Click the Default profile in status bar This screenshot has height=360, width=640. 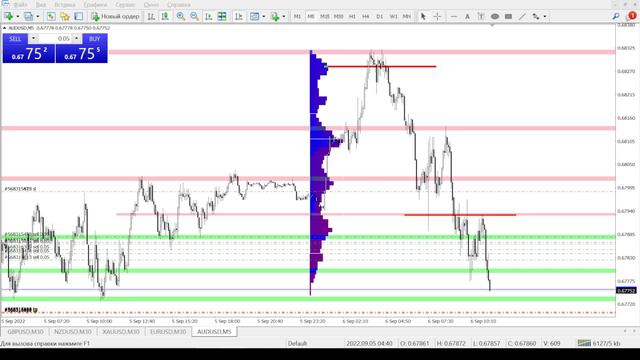[x=297, y=343]
